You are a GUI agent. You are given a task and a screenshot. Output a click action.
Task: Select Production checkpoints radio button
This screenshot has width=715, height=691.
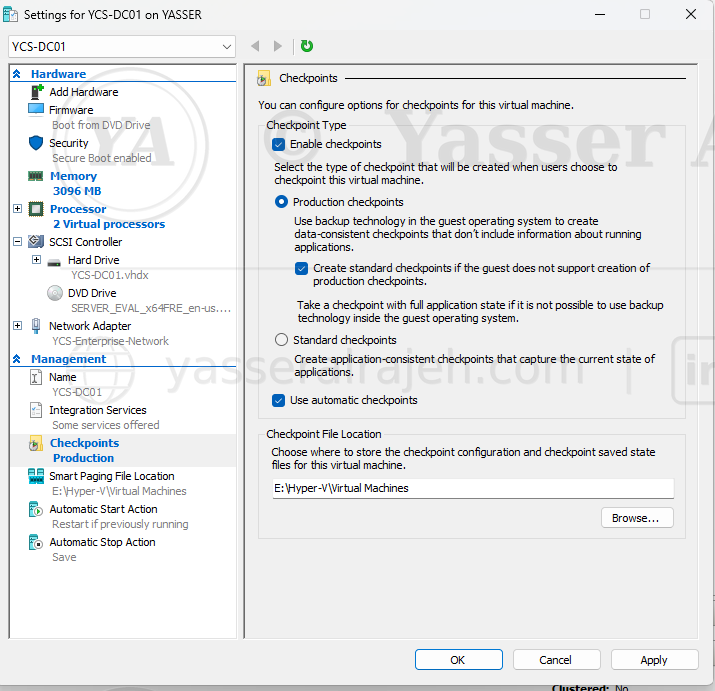(x=281, y=202)
